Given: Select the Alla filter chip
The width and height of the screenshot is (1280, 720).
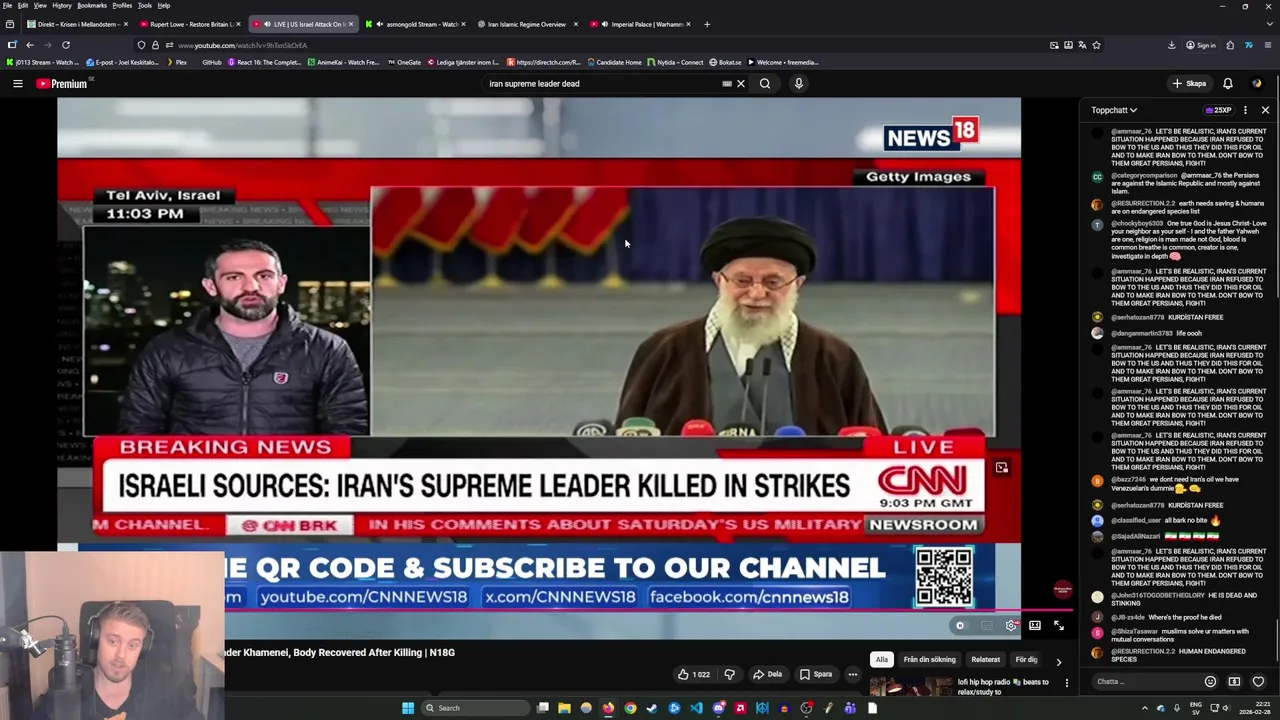Looking at the screenshot, I should (881, 660).
